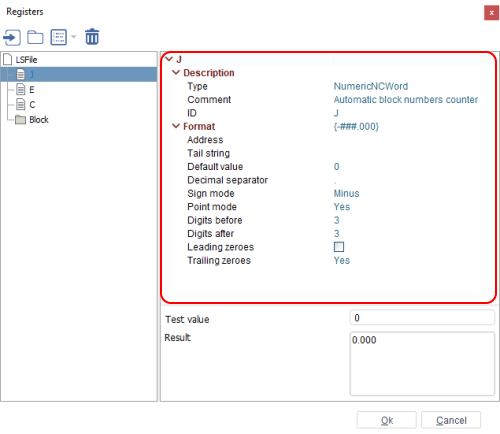Select register C in the tree
Image resolution: width=500 pixels, height=434 pixels.
[32, 105]
